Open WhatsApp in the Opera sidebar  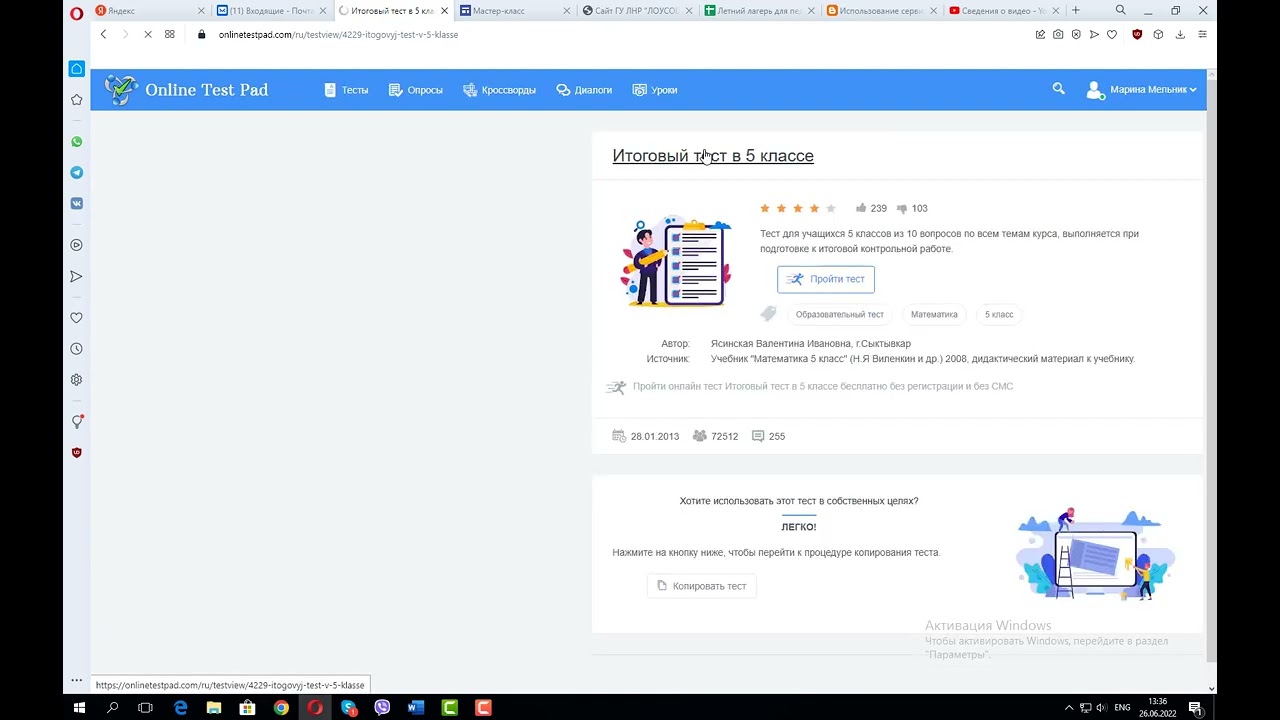click(76, 142)
